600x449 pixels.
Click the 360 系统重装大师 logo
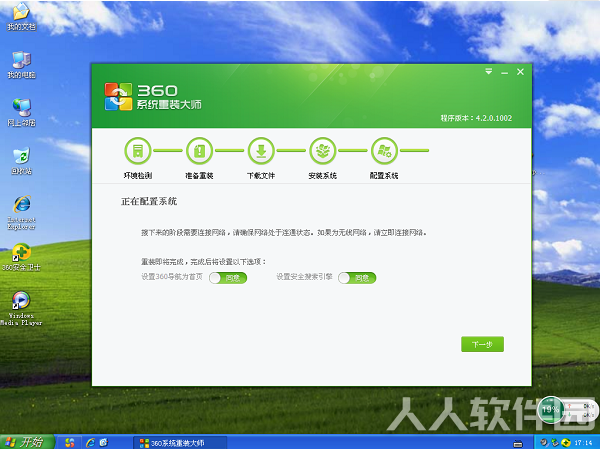(x=153, y=97)
